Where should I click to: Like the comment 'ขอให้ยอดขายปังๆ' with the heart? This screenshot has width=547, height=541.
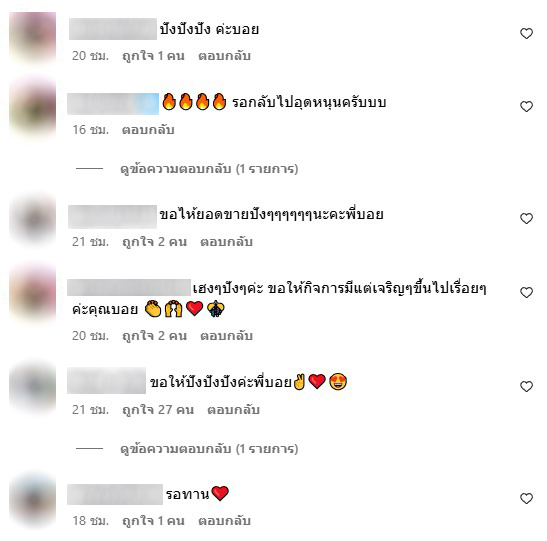pyautogui.click(x=526, y=218)
